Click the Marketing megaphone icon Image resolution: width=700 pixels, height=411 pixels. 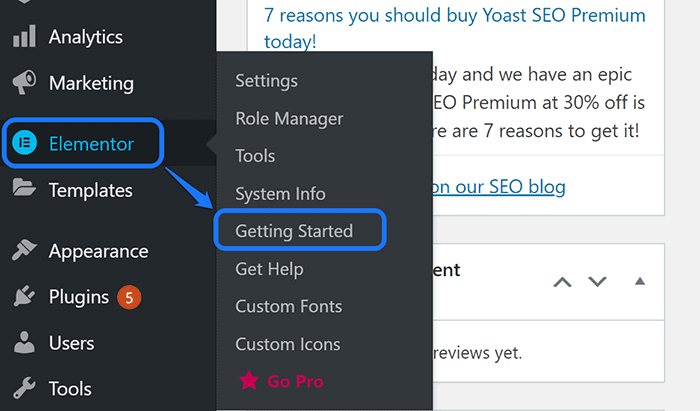(24, 83)
